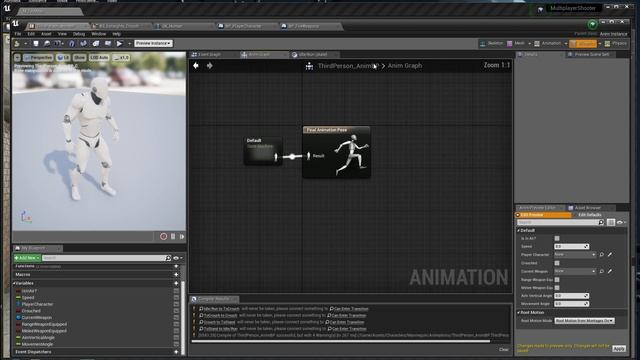Select the Default state machine node
The width and height of the screenshot is (640, 360).
263,150
